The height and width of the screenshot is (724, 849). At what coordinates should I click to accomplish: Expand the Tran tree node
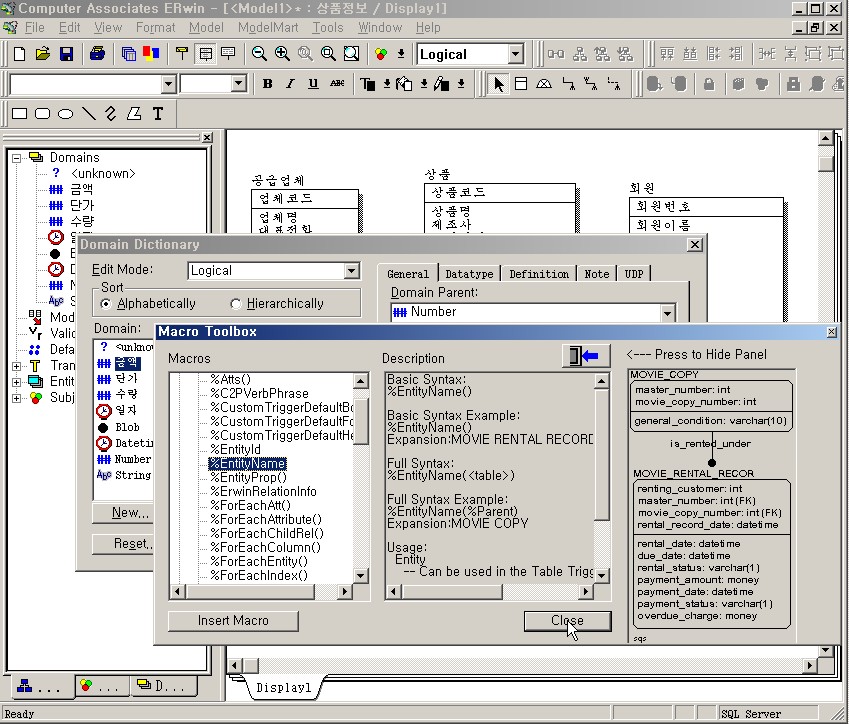click(17, 366)
